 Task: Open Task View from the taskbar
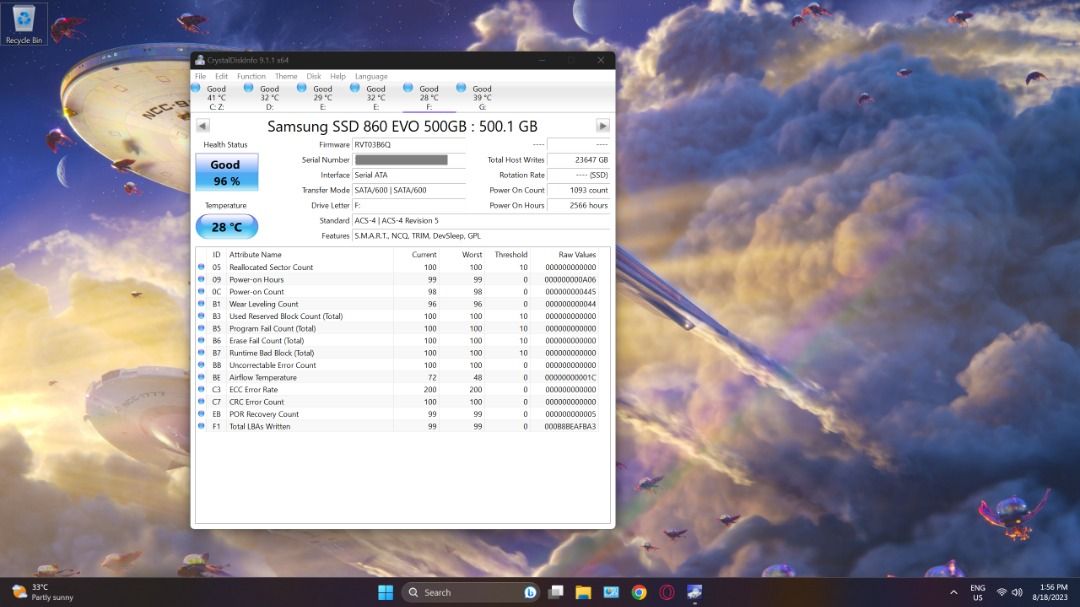(x=556, y=593)
